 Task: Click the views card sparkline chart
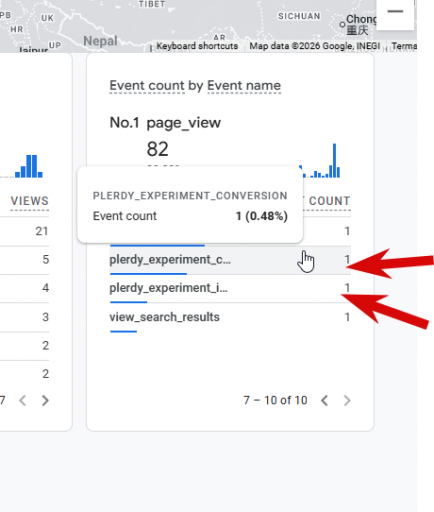coord(29,166)
